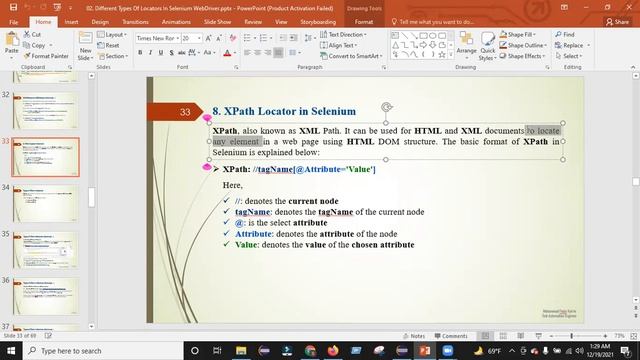Increase list indent level
This screenshot has height=360, width=640.
pyautogui.click(x=293, y=38)
